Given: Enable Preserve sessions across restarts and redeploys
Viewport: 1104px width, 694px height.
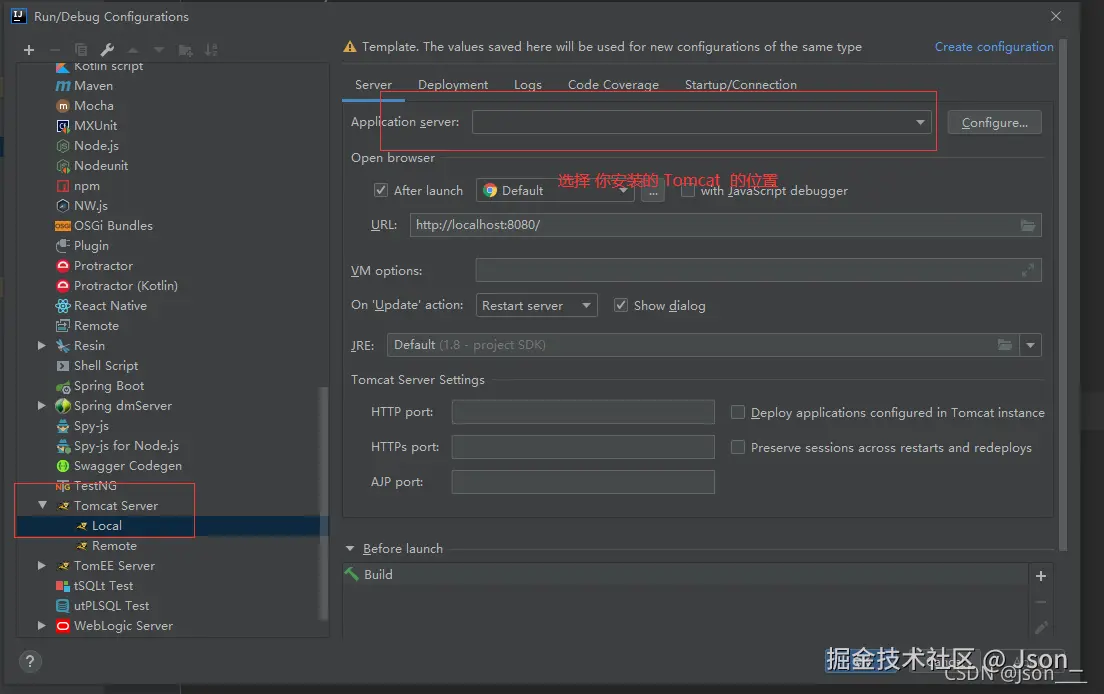Looking at the screenshot, I should [738, 447].
